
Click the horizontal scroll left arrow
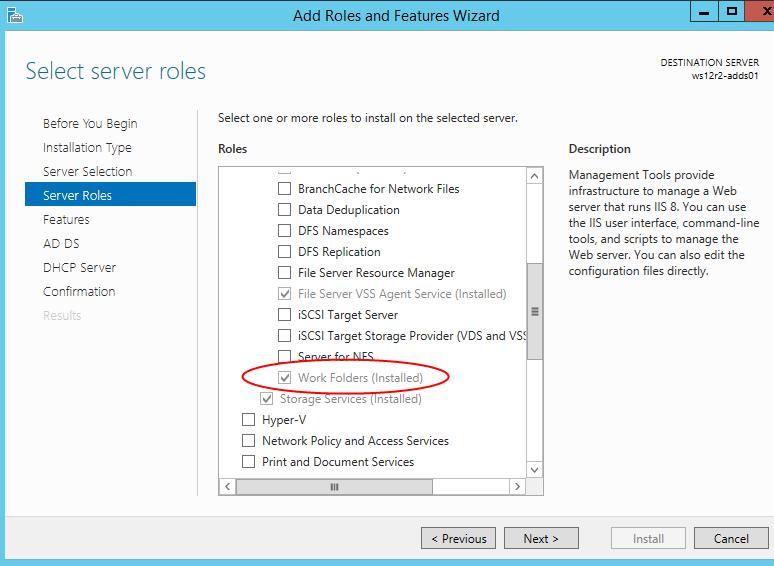(x=227, y=487)
